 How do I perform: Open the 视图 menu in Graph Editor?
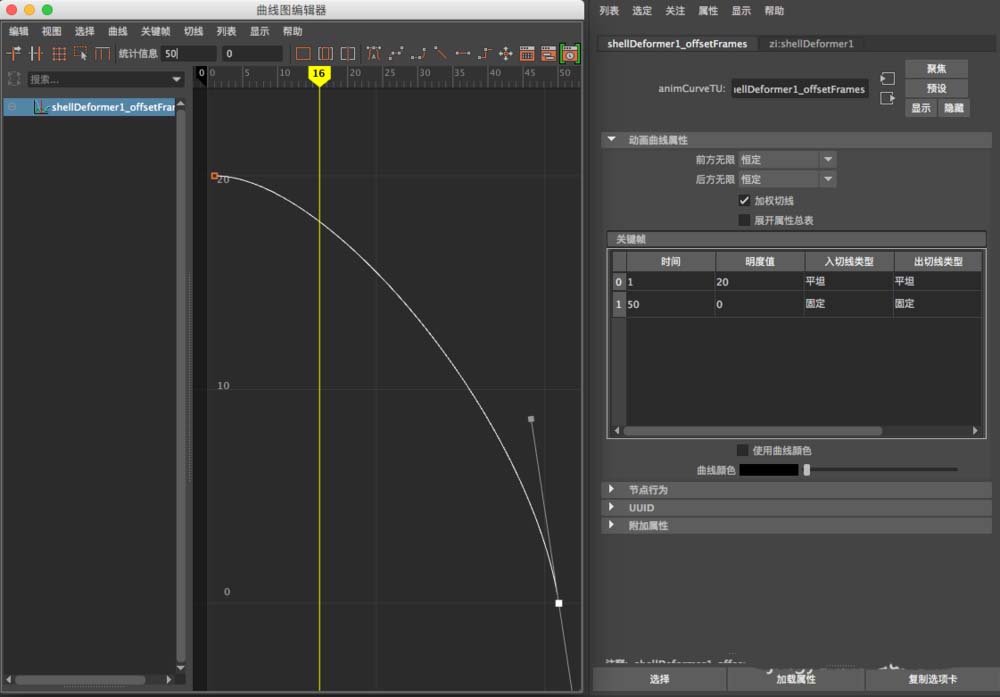[x=52, y=31]
